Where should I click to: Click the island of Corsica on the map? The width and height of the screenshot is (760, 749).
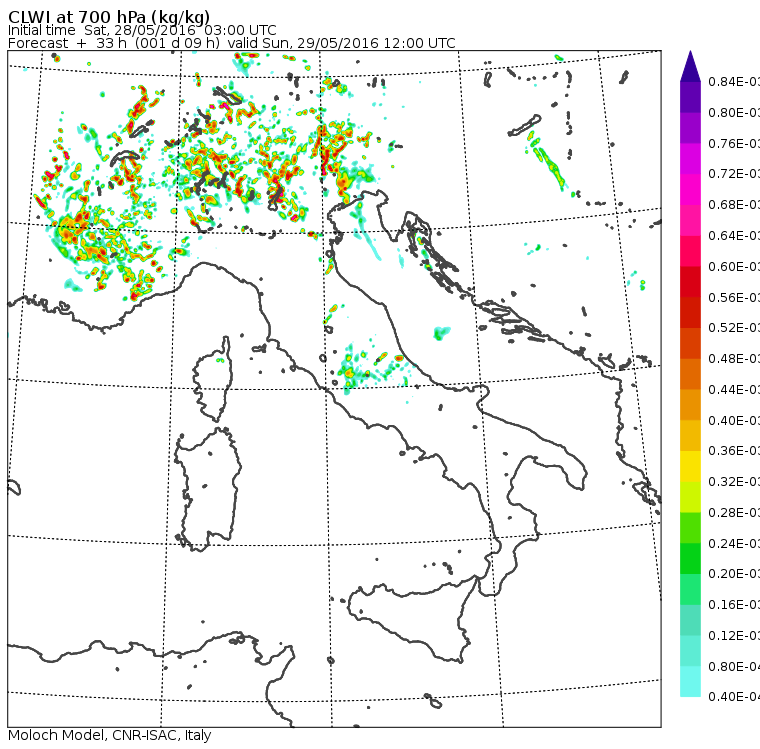[x=214, y=381]
